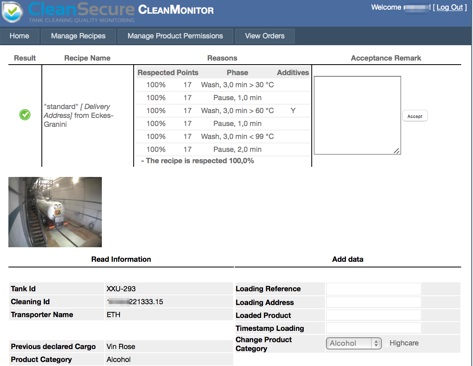Select row 'Wash, 3,0 min < 99 °C'
Image resolution: width=473 pixels, height=366 pixels.
[x=223, y=136]
